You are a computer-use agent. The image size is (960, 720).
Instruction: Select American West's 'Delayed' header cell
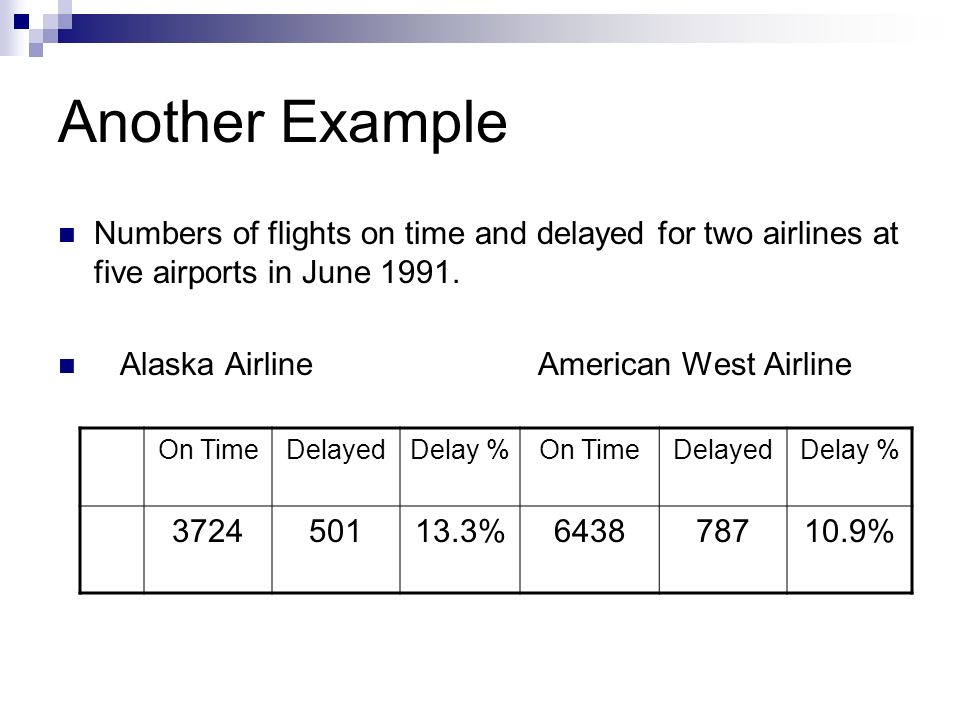point(723,467)
